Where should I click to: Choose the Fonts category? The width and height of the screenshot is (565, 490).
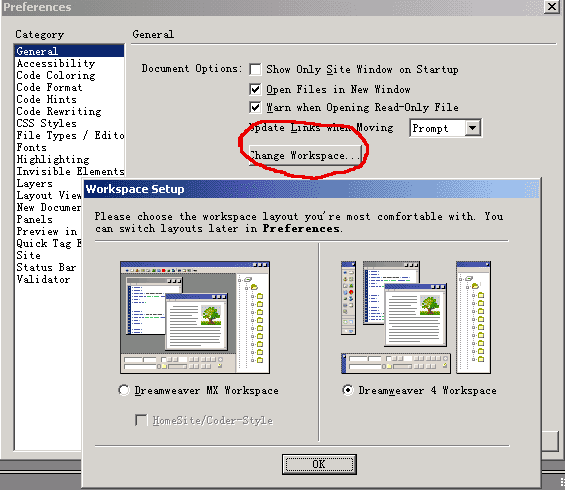tap(31, 147)
